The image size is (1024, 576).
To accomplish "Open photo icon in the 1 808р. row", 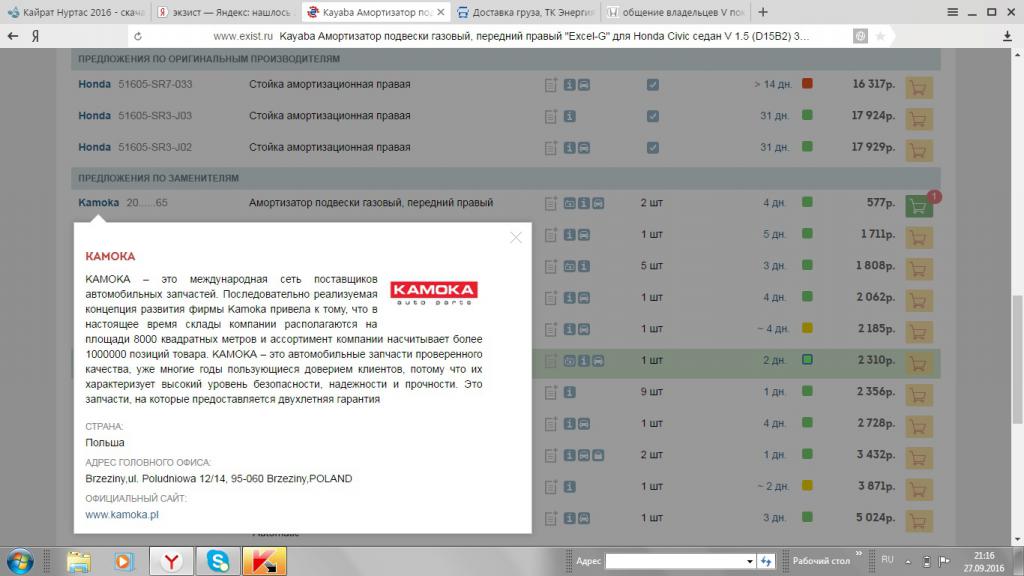I will [x=569, y=266].
